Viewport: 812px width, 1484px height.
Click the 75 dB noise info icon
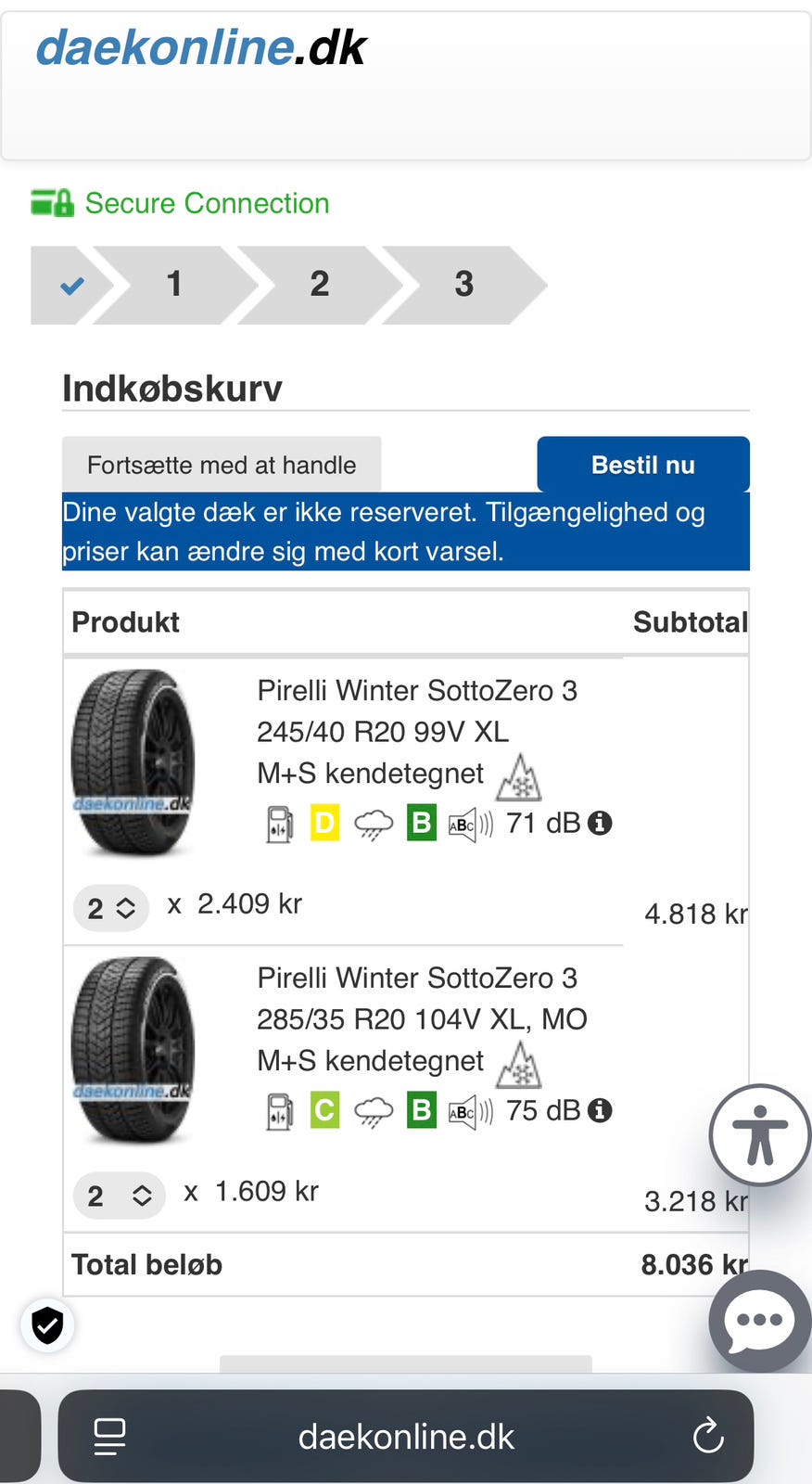coord(601,1110)
